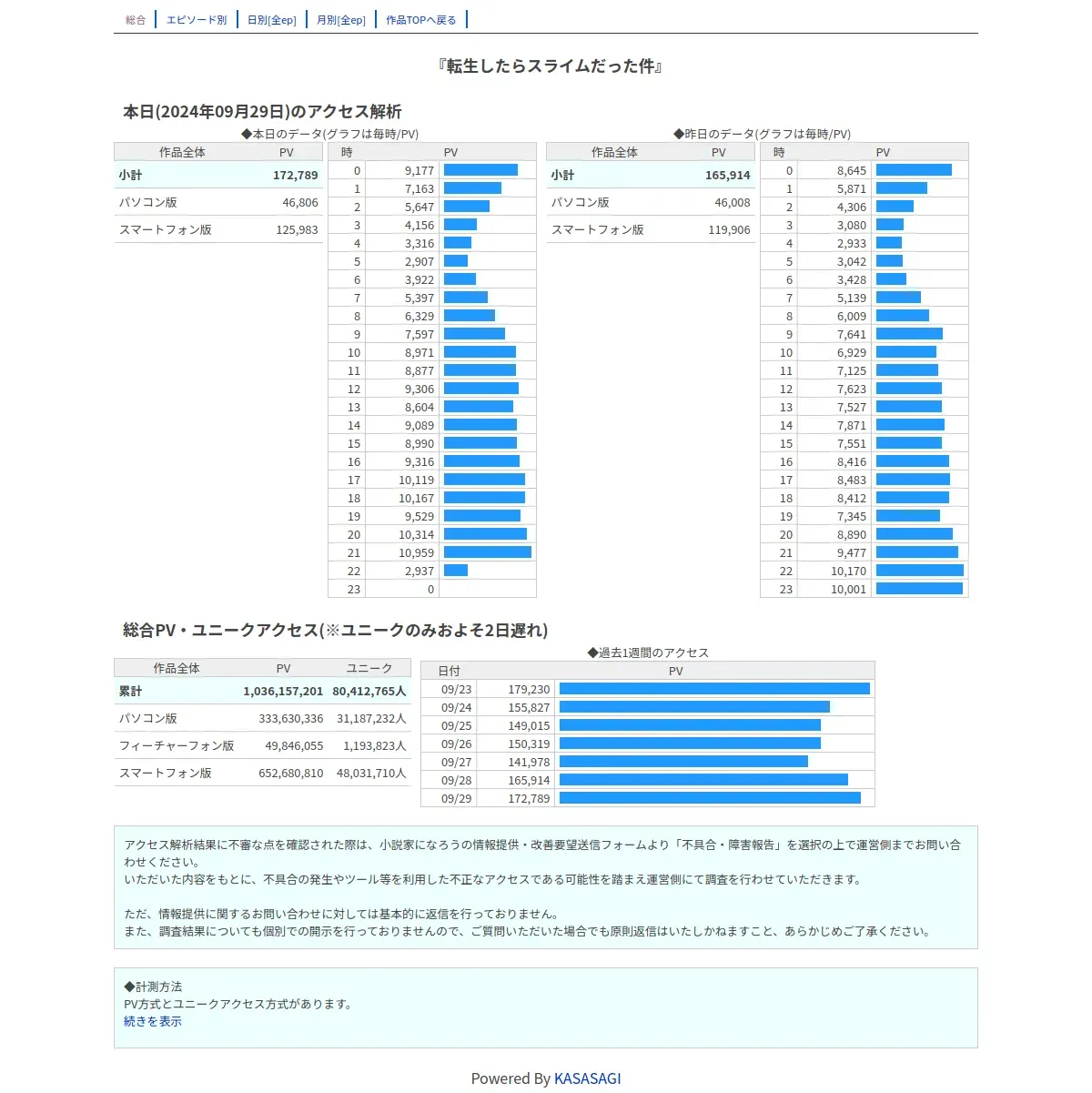
Task: Go back via 作品TOPへ戻る link
Action: (420, 20)
